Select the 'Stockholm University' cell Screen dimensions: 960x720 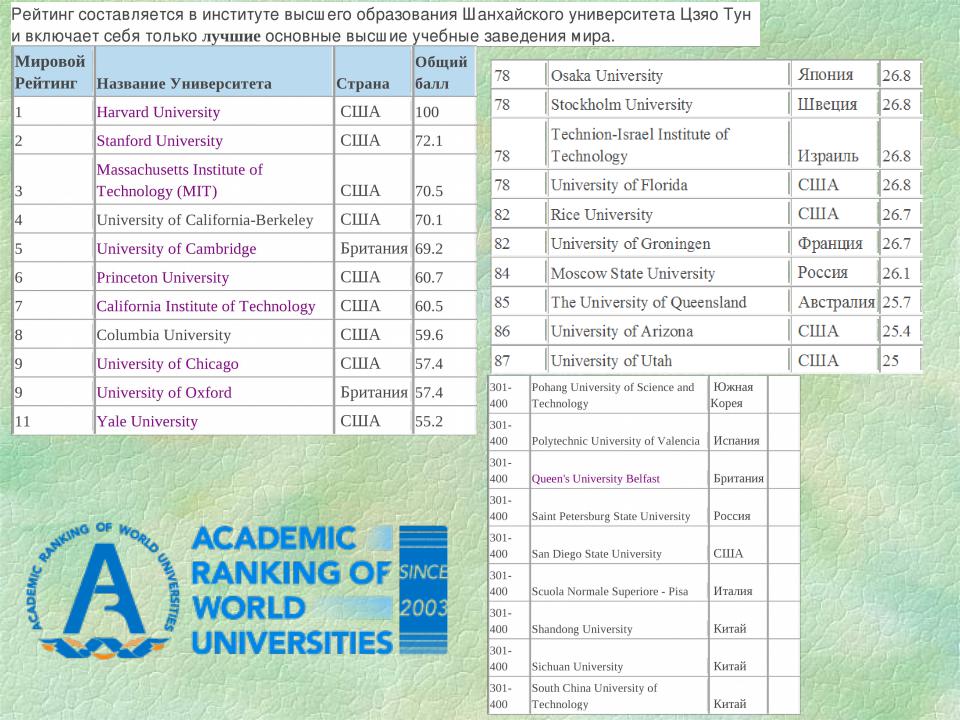(x=667, y=105)
